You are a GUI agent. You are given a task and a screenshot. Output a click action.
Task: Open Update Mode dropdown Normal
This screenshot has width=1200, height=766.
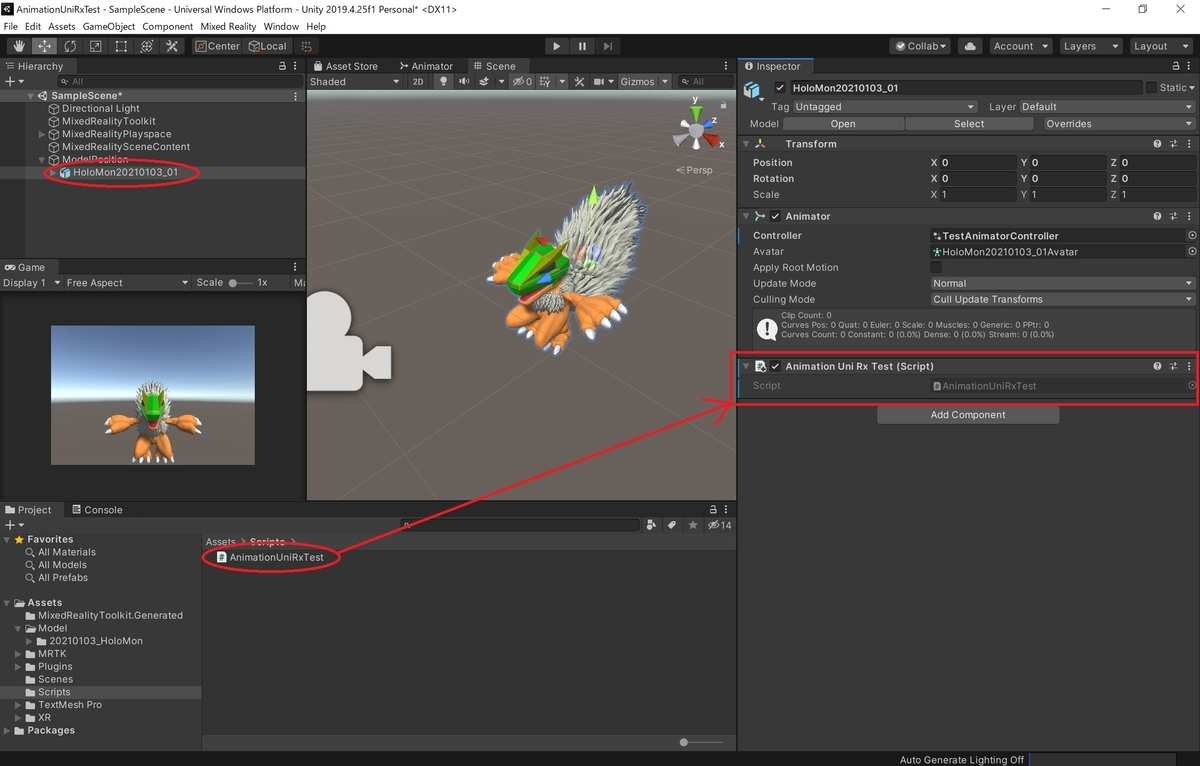coord(1062,284)
